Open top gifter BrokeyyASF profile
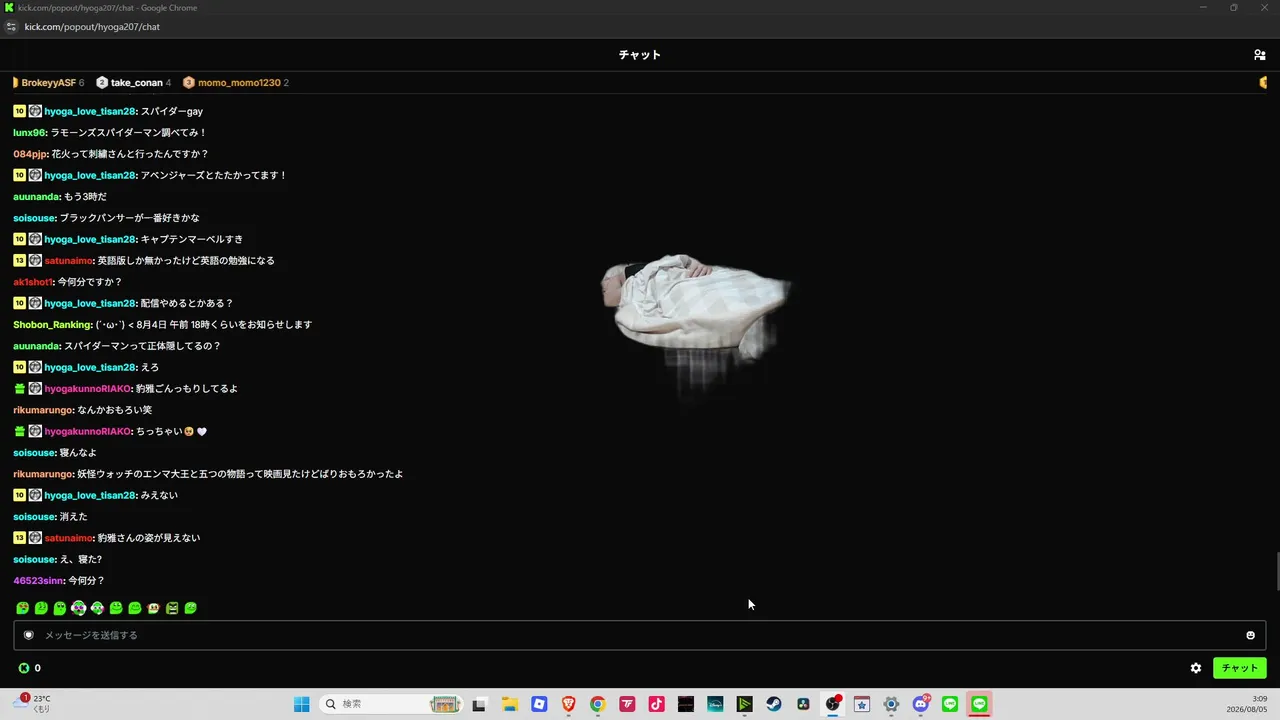This screenshot has width=1280, height=720. (48, 83)
